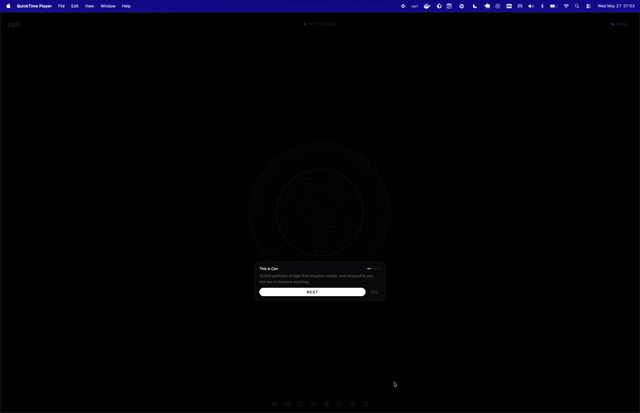Click the calendar menu bar icon
Screen dimensions: 640x413
point(449,6)
